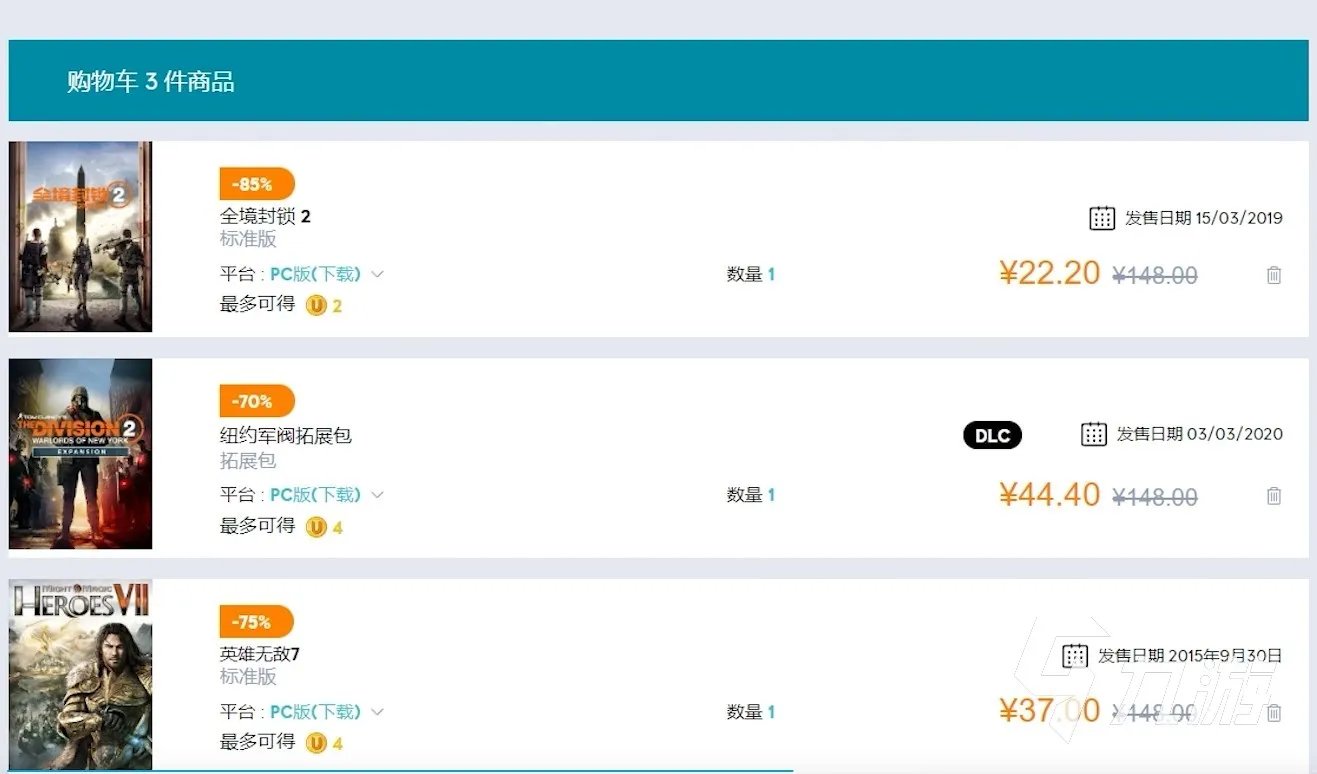Click the trash icon for 全境封锁 2

point(1274,275)
